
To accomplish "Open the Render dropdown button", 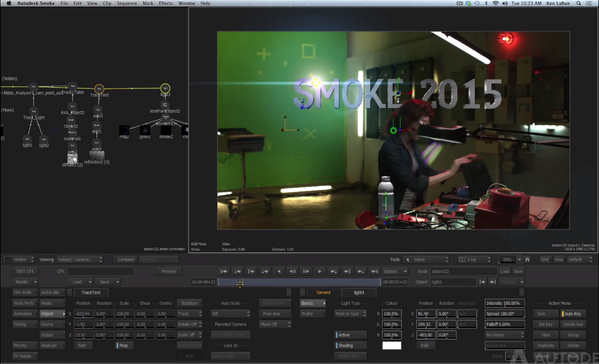I will (25, 282).
